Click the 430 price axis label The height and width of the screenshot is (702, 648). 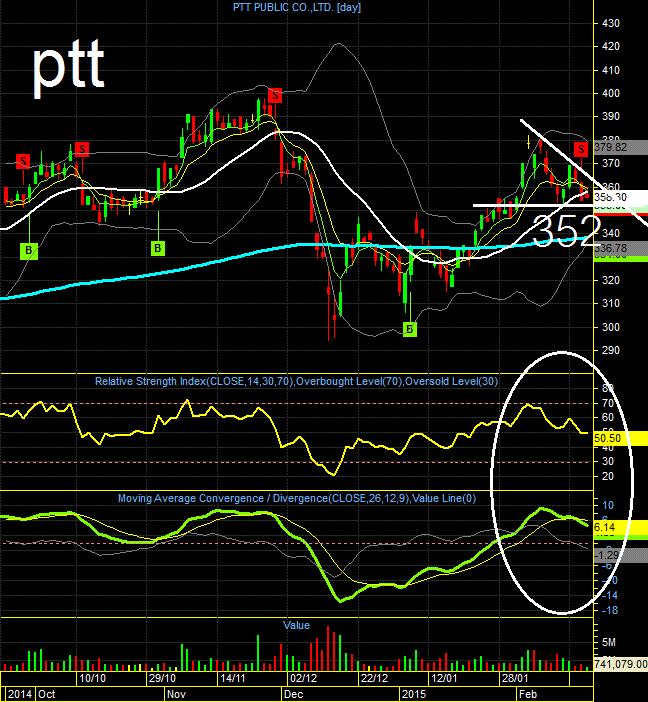point(611,23)
